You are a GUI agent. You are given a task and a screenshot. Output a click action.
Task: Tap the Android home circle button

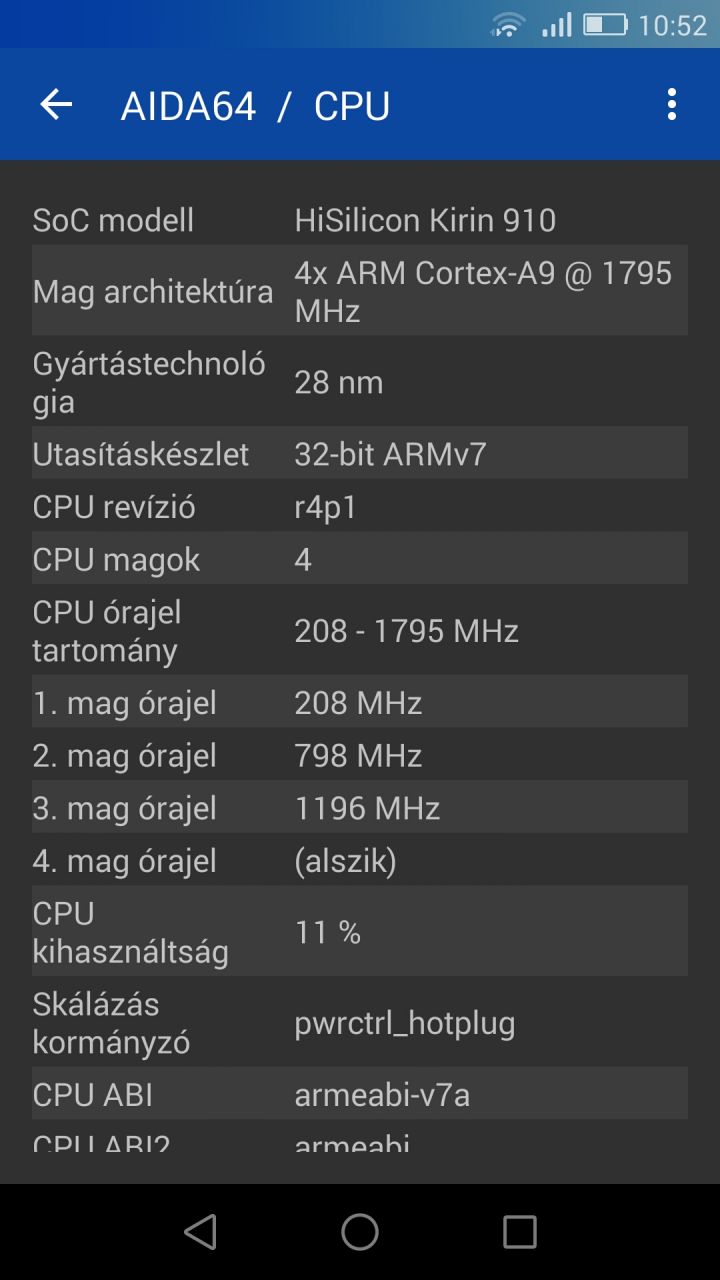(x=360, y=1232)
